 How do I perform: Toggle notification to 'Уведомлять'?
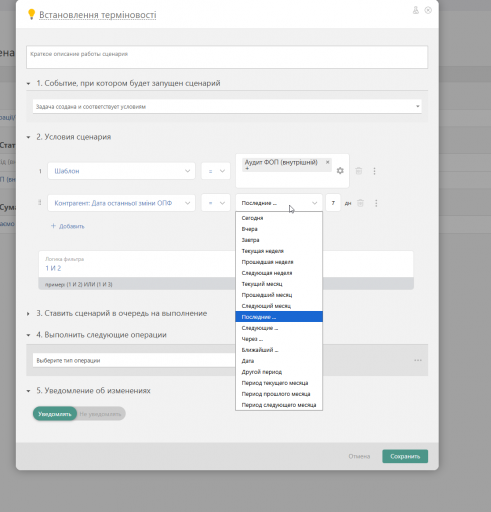point(55,414)
